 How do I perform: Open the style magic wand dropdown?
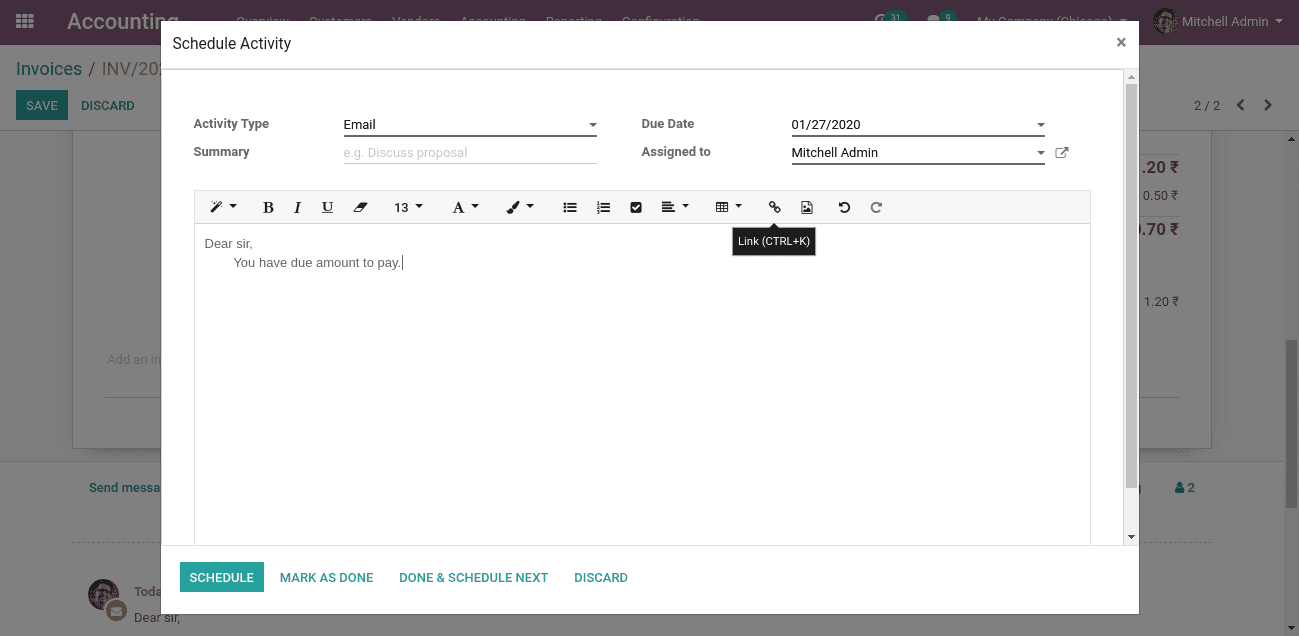(x=223, y=207)
